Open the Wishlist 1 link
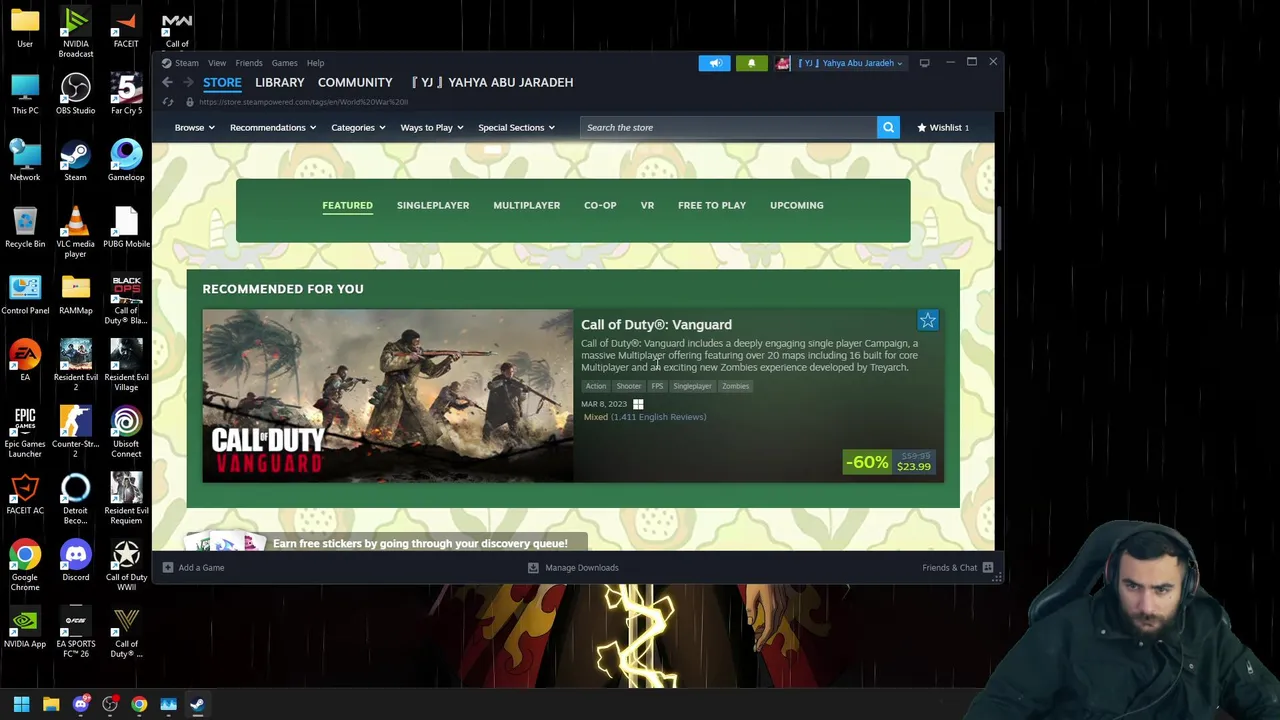 (943, 127)
